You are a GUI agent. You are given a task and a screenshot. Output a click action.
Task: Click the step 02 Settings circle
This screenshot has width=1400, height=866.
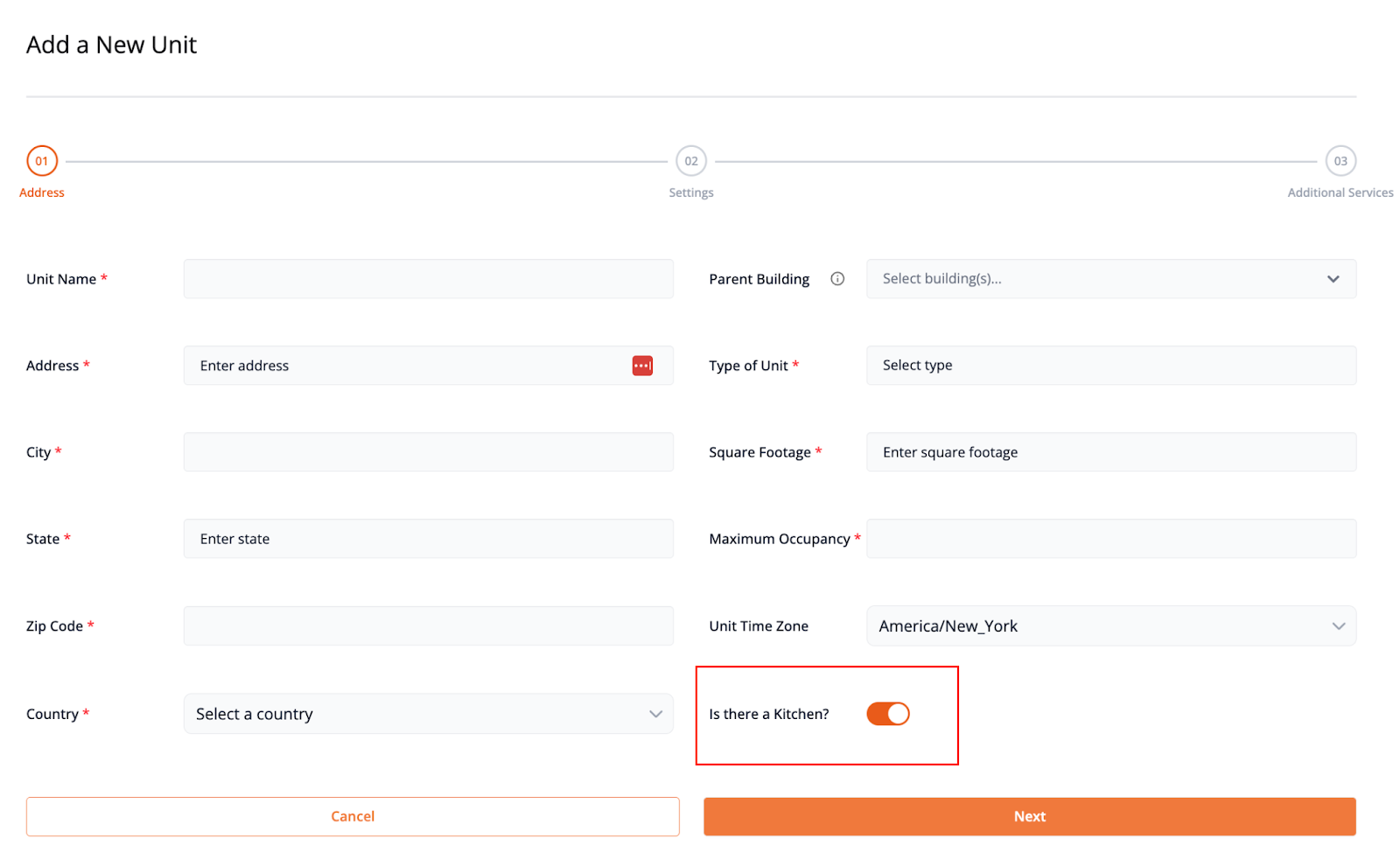click(x=691, y=161)
